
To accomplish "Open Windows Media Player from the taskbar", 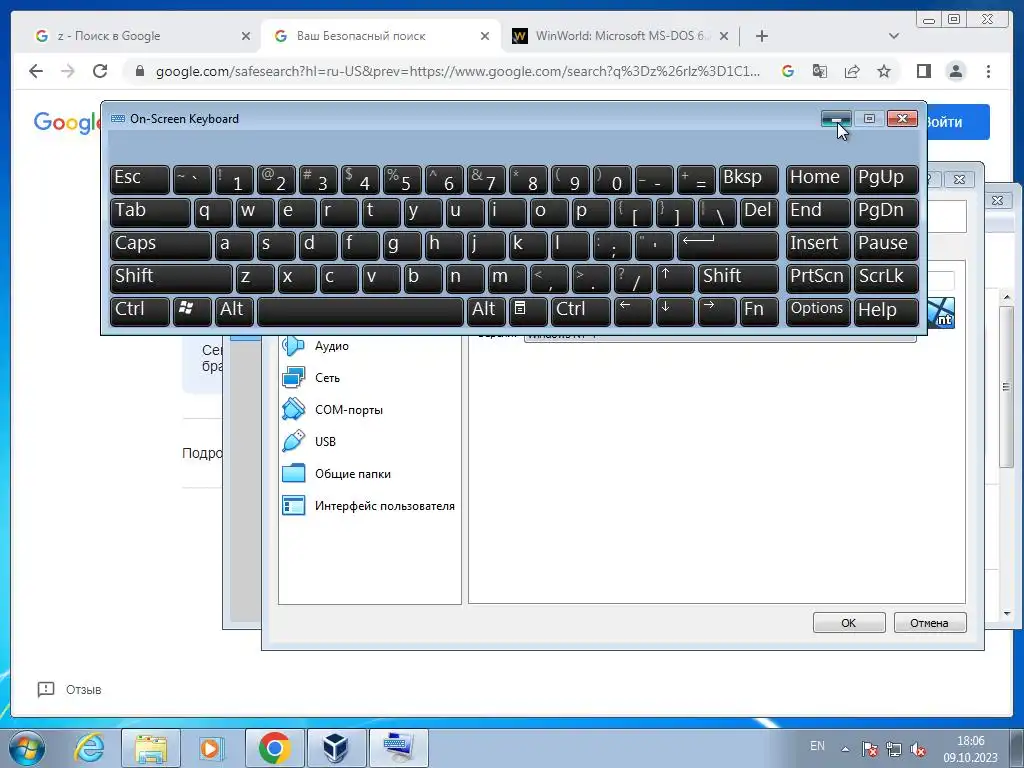I will click(212, 748).
